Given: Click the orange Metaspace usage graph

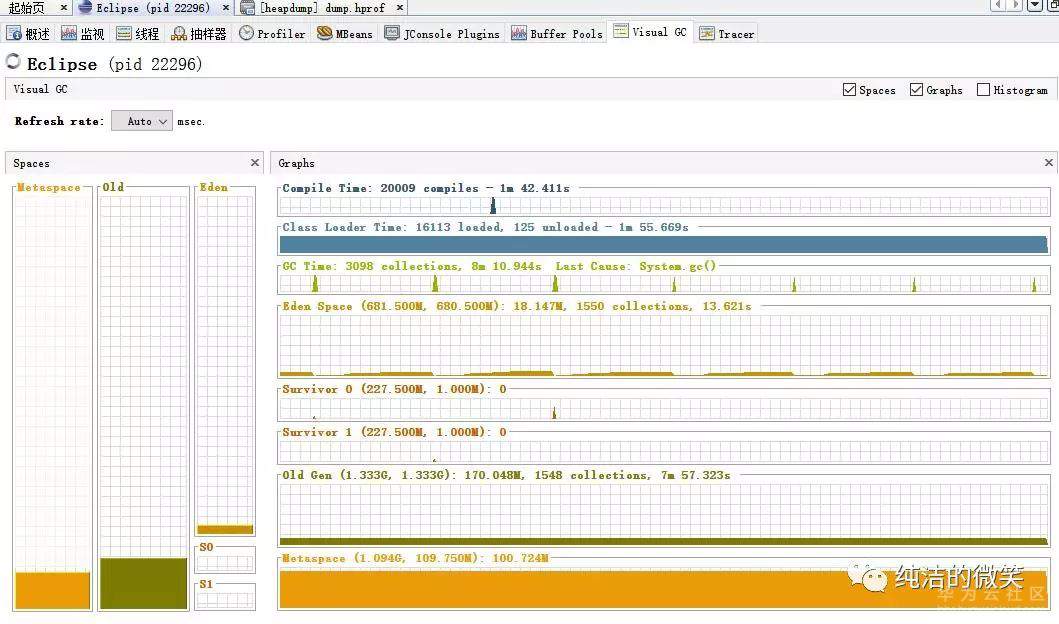Looking at the screenshot, I should pos(665,589).
